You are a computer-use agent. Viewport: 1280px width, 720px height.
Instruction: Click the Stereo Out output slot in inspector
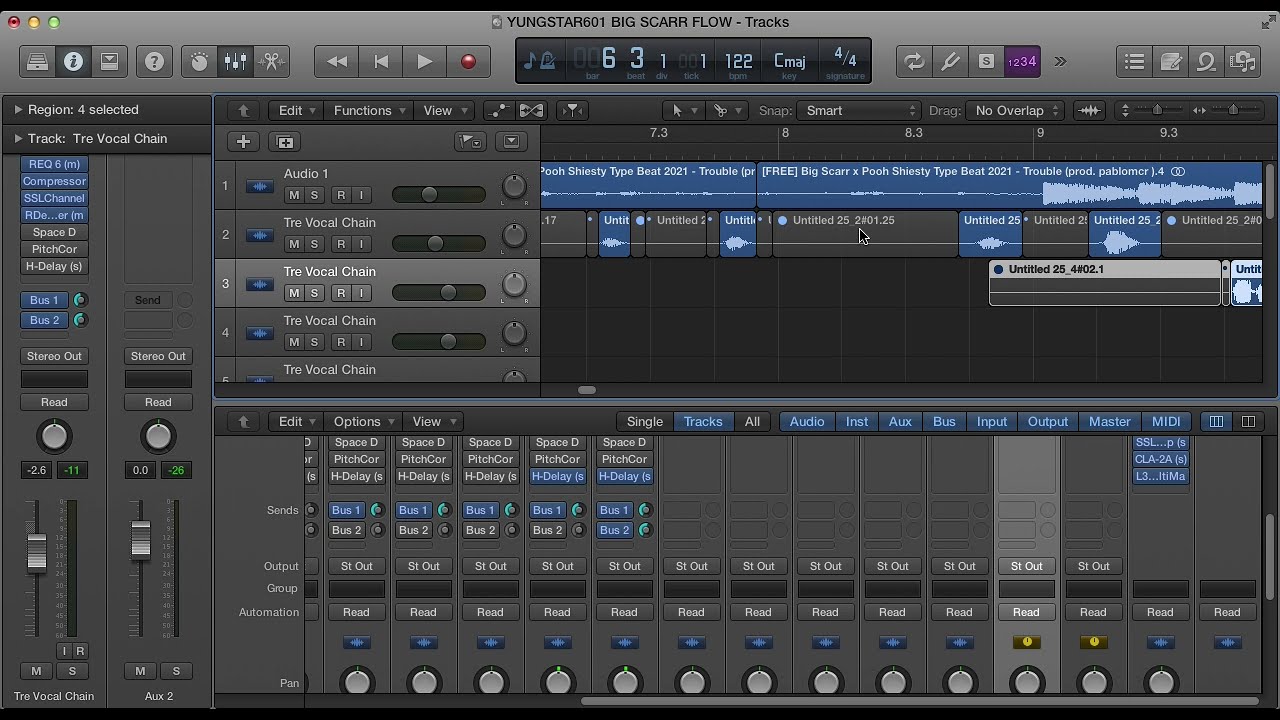click(x=54, y=356)
